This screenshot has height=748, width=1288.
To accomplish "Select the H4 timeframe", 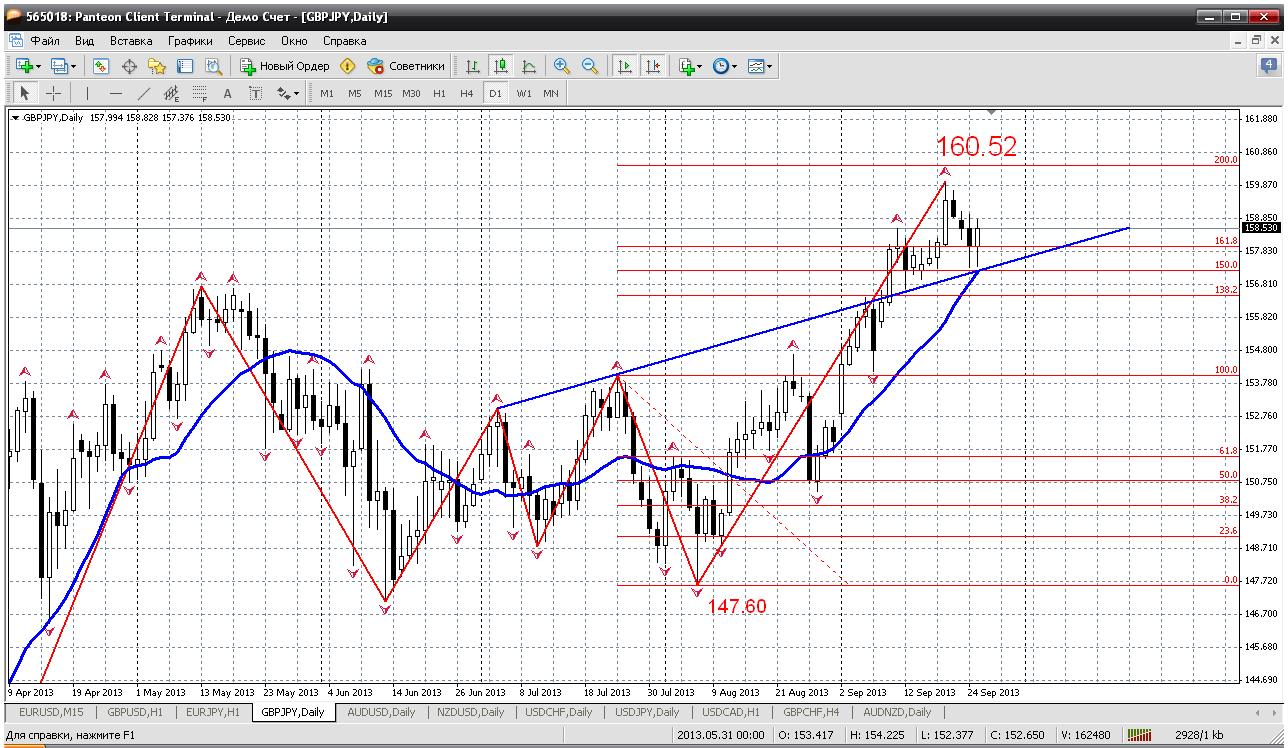I will [467, 93].
